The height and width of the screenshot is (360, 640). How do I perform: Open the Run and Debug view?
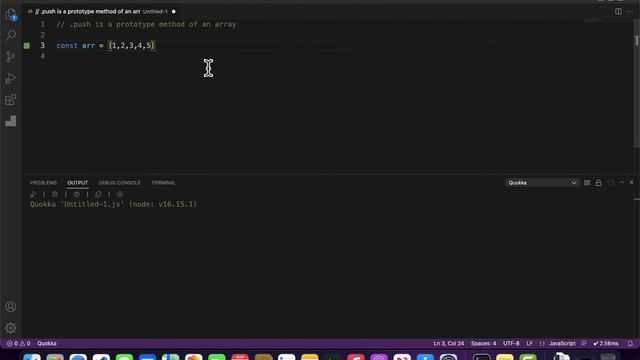[x=11, y=78]
